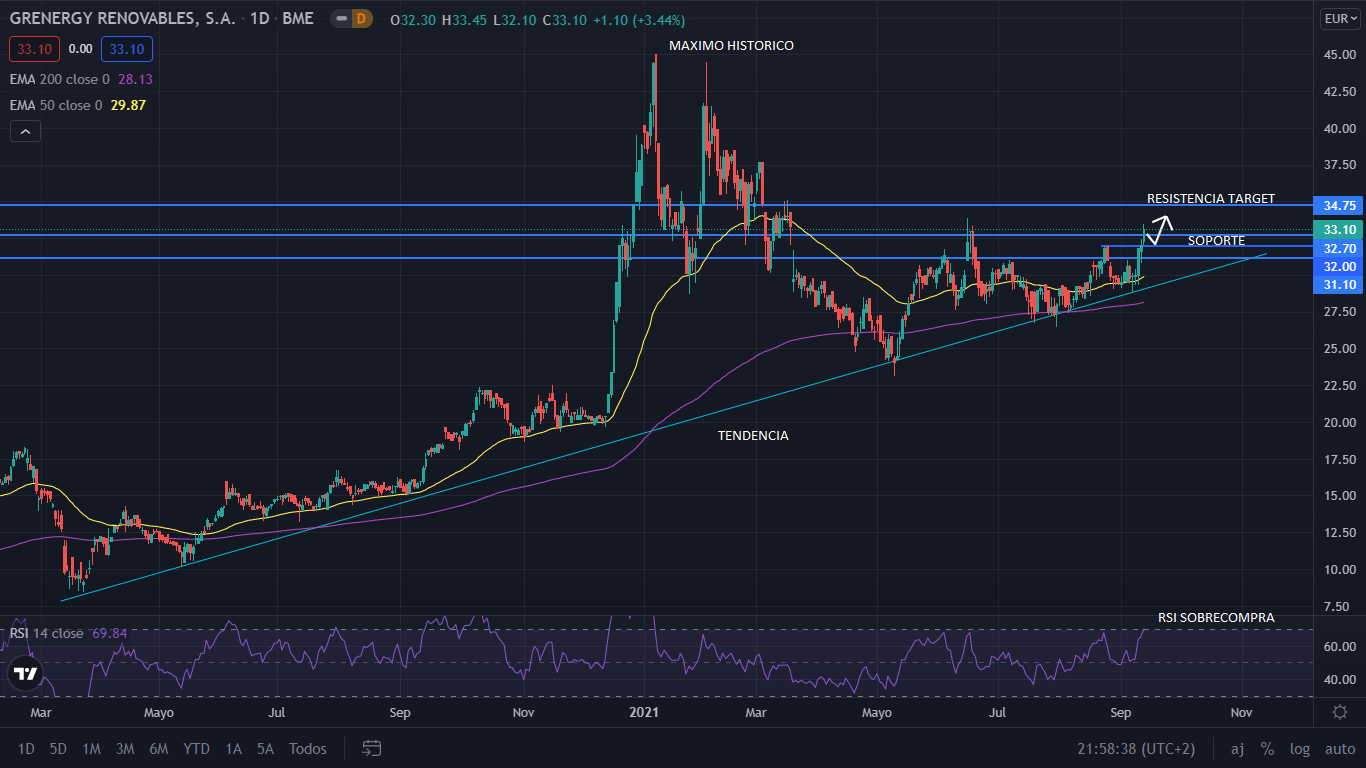Open the timezone menu at 21:58:38 (UTC+2)
Image resolution: width=1366 pixels, height=768 pixels.
coord(1135,748)
